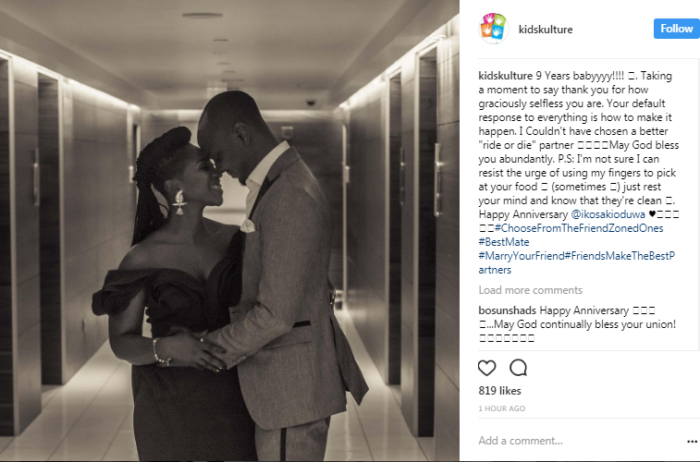
Task: Load more comments
Action: 530,290
